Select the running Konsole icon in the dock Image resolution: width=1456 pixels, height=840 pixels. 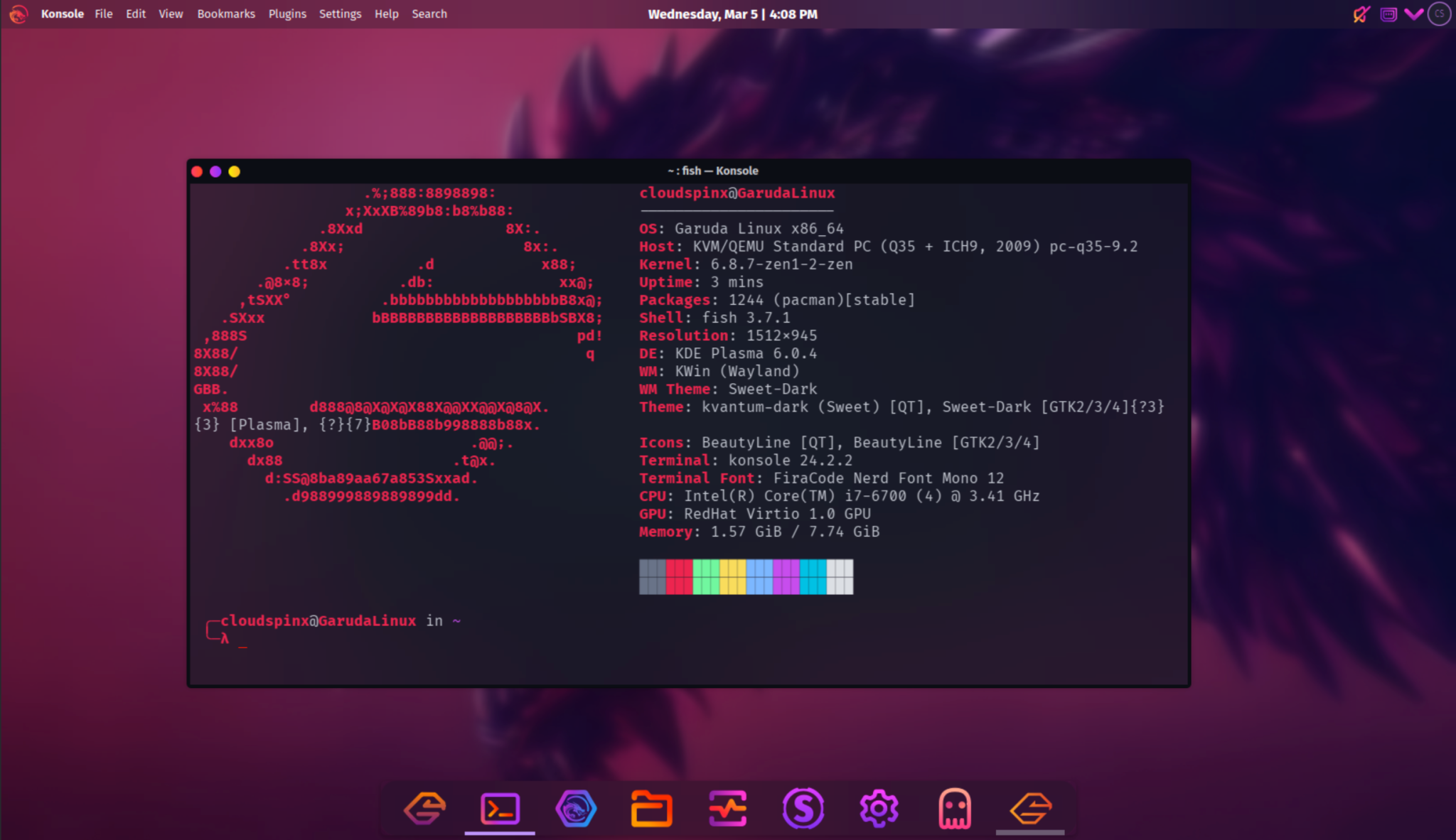point(500,808)
